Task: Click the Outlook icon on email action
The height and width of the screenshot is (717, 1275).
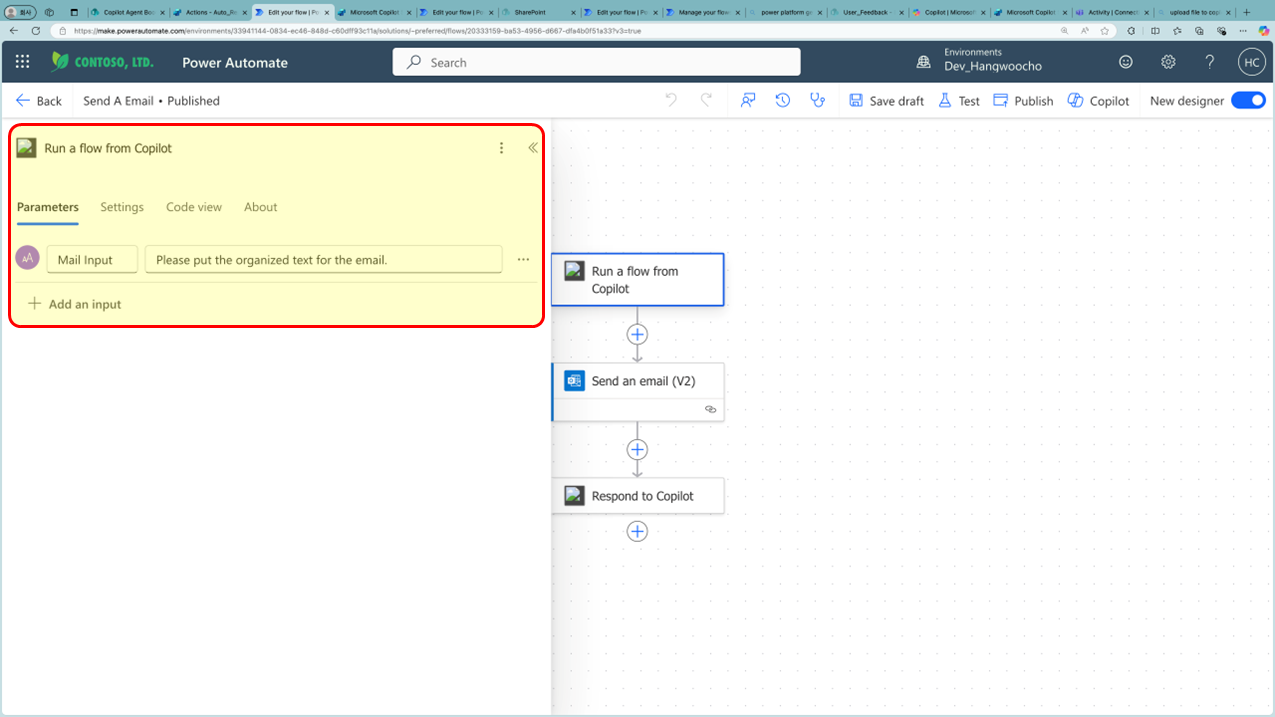Action: (574, 381)
